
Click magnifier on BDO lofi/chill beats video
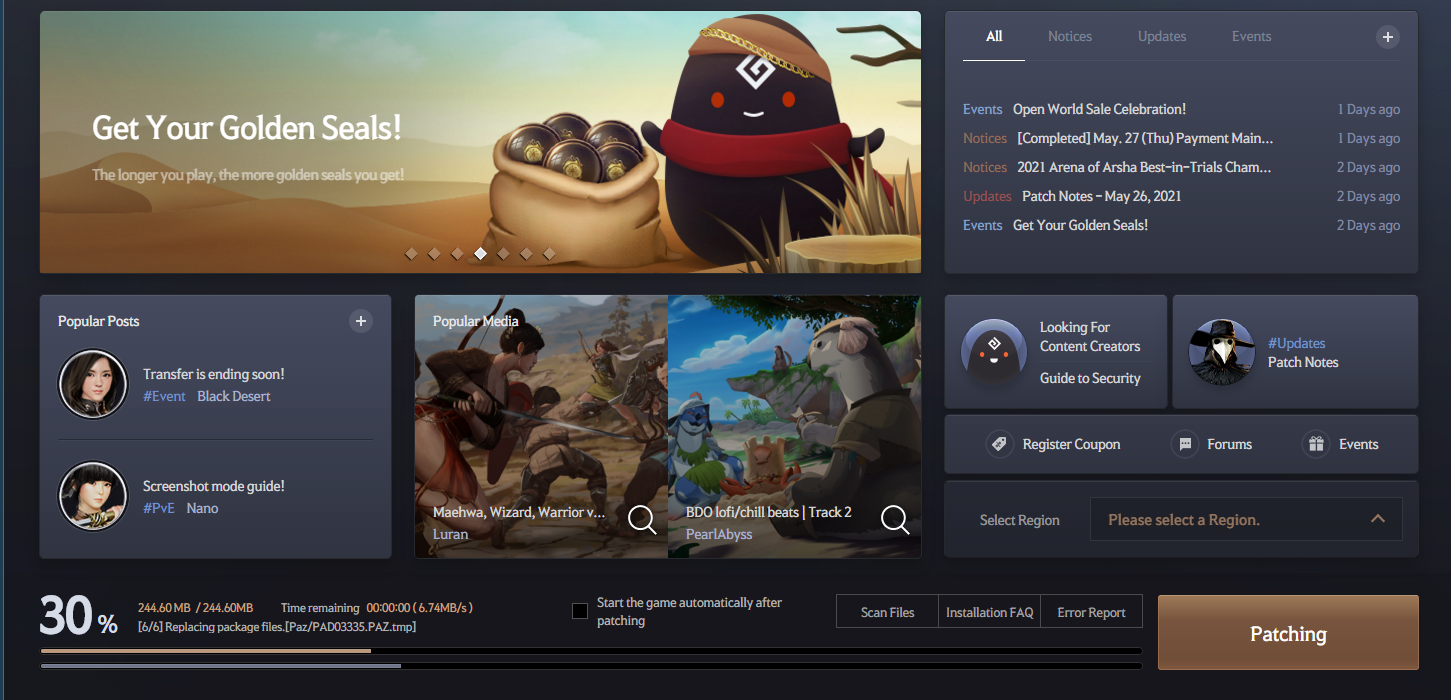point(895,519)
